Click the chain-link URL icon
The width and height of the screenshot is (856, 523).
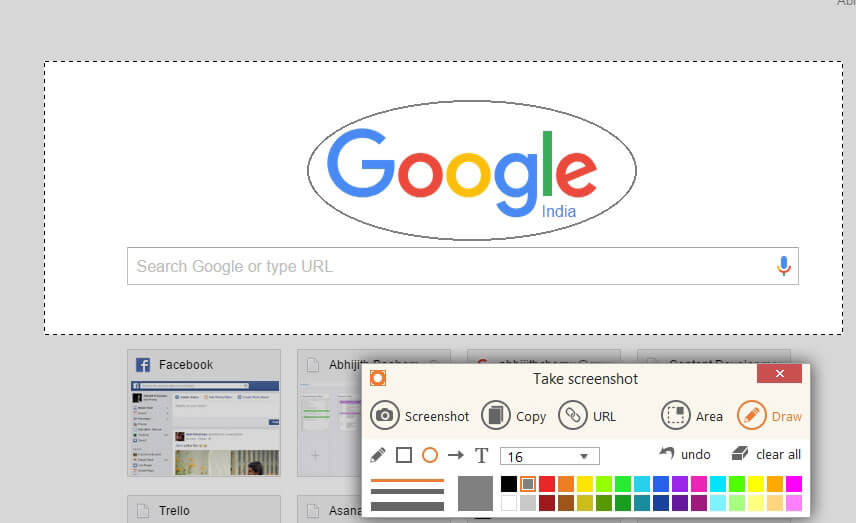[573, 415]
